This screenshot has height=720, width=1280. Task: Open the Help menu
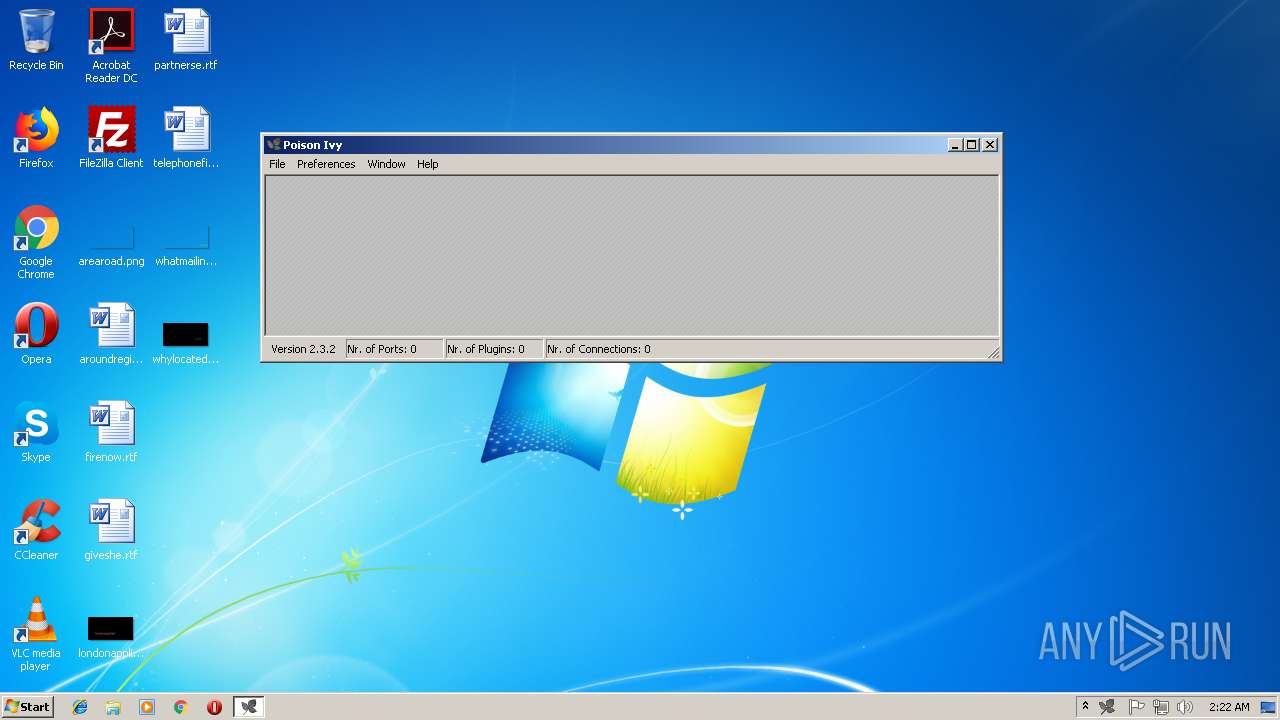pos(428,164)
